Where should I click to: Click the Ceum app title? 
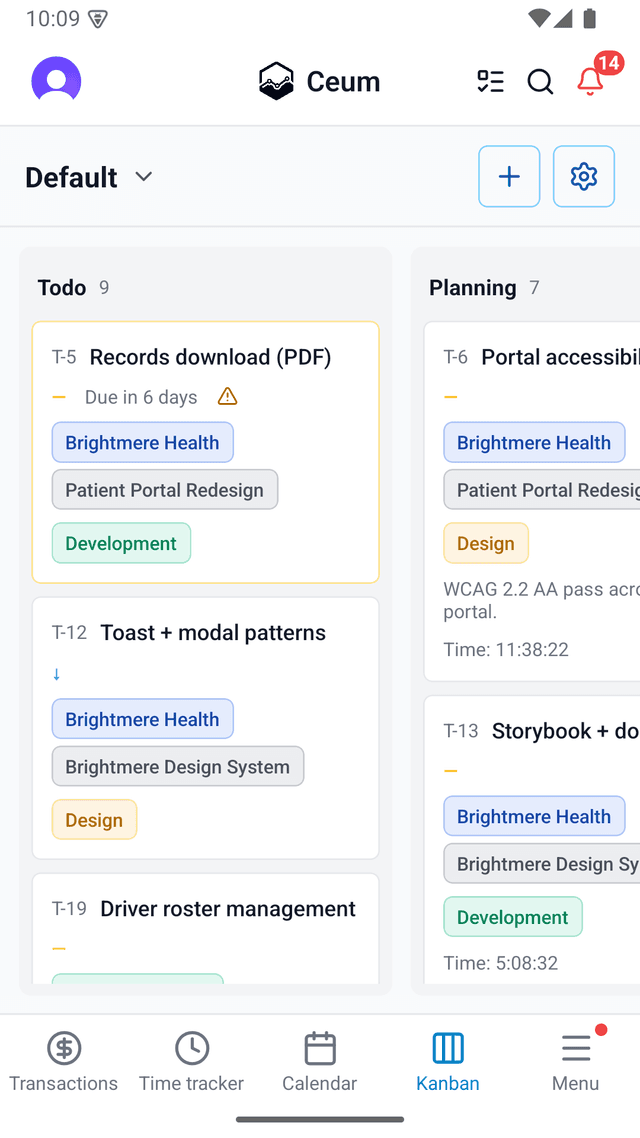point(343,81)
